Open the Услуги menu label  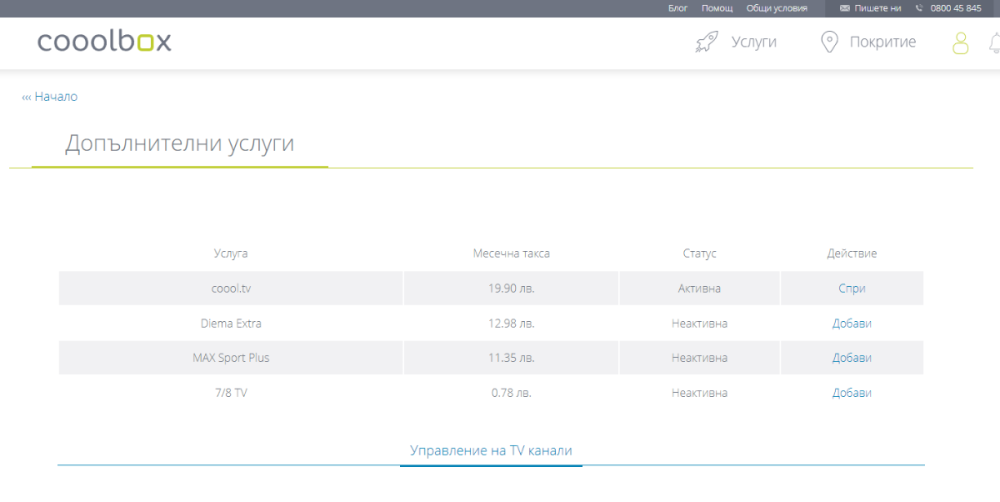(753, 42)
